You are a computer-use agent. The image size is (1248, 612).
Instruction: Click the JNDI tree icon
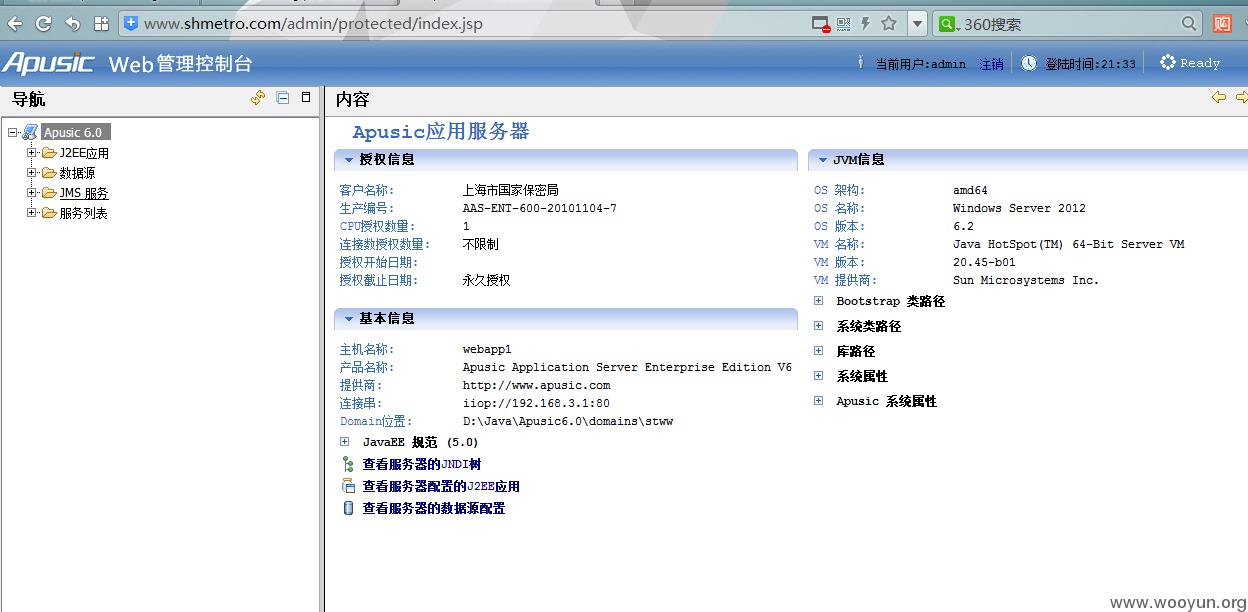pyautogui.click(x=348, y=464)
